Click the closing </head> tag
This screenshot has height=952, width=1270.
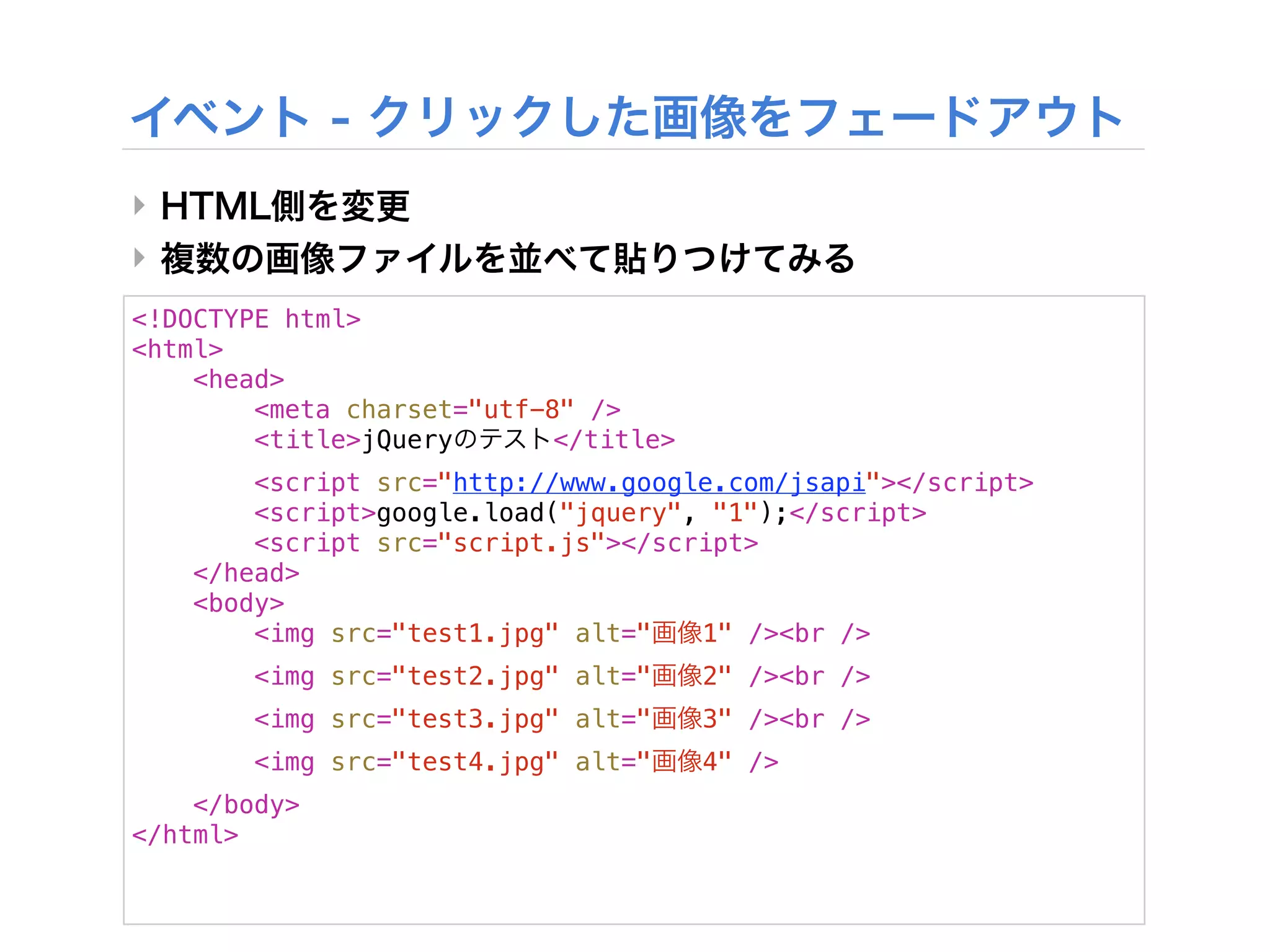[x=246, y=573]
